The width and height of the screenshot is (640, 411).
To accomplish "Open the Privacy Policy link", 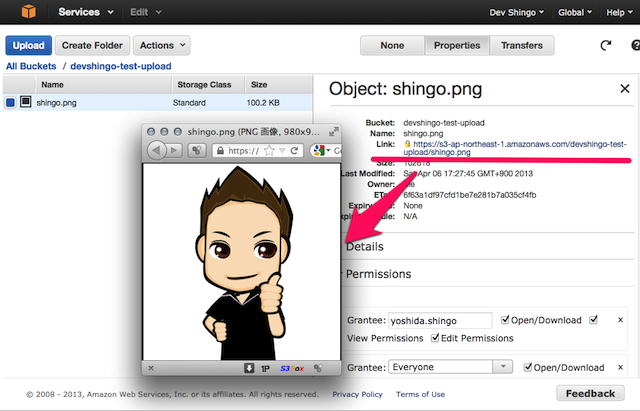I will pos(357,394).
